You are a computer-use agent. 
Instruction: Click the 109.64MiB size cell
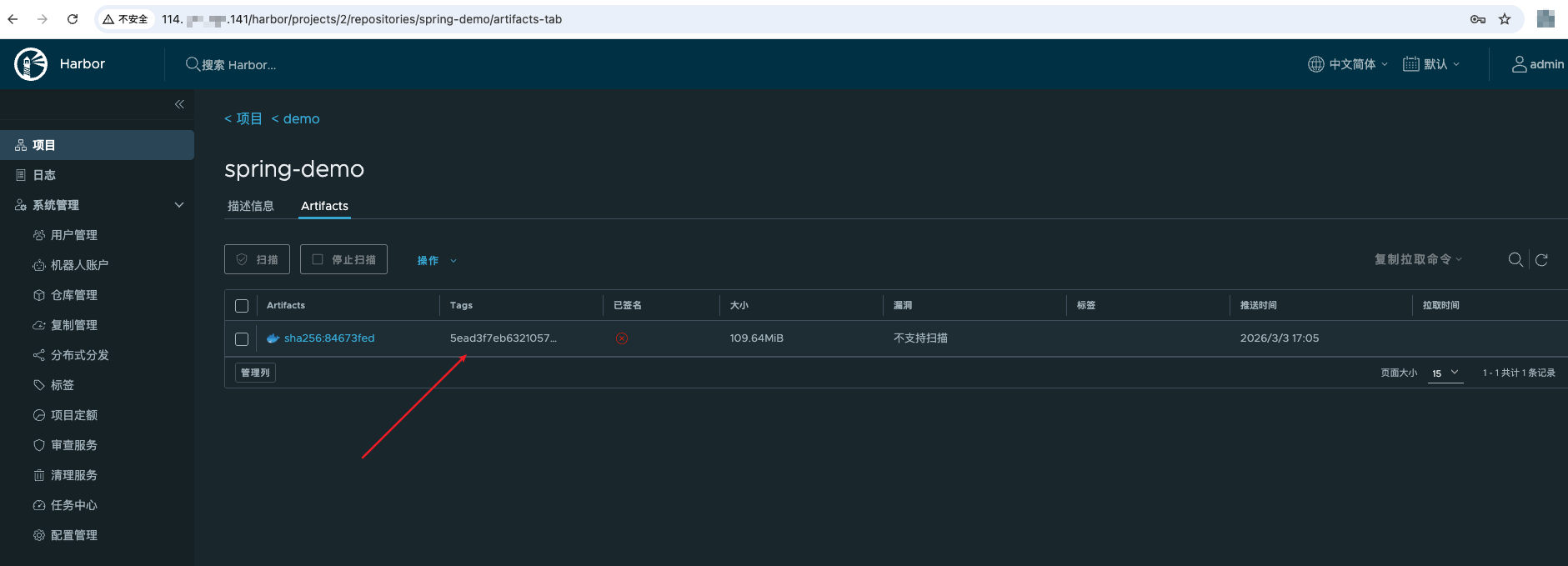pos(757,338)
